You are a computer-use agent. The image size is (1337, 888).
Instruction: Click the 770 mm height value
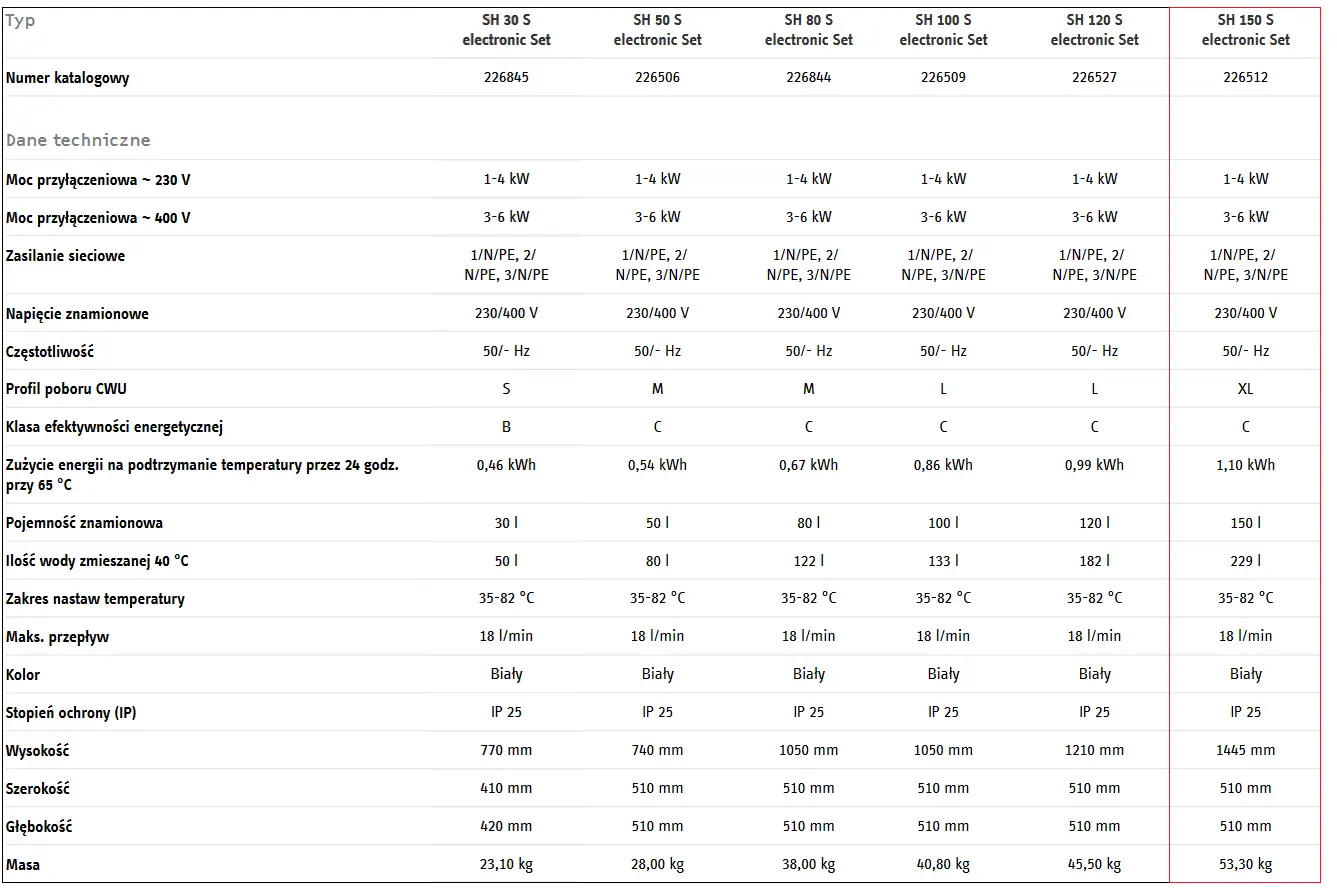tap(506, 750)
